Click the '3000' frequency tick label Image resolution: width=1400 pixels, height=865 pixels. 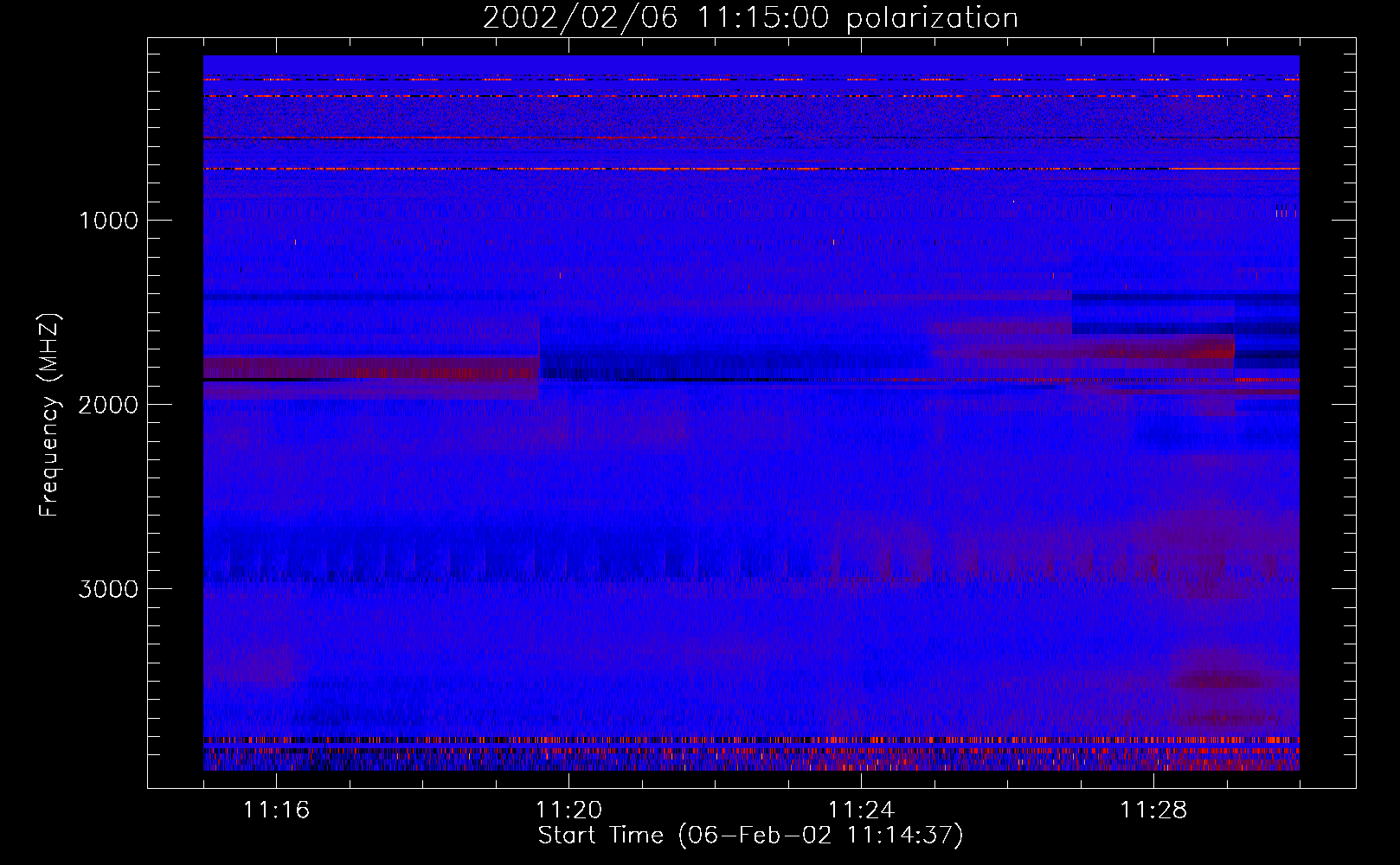click(x=108, y=589)
